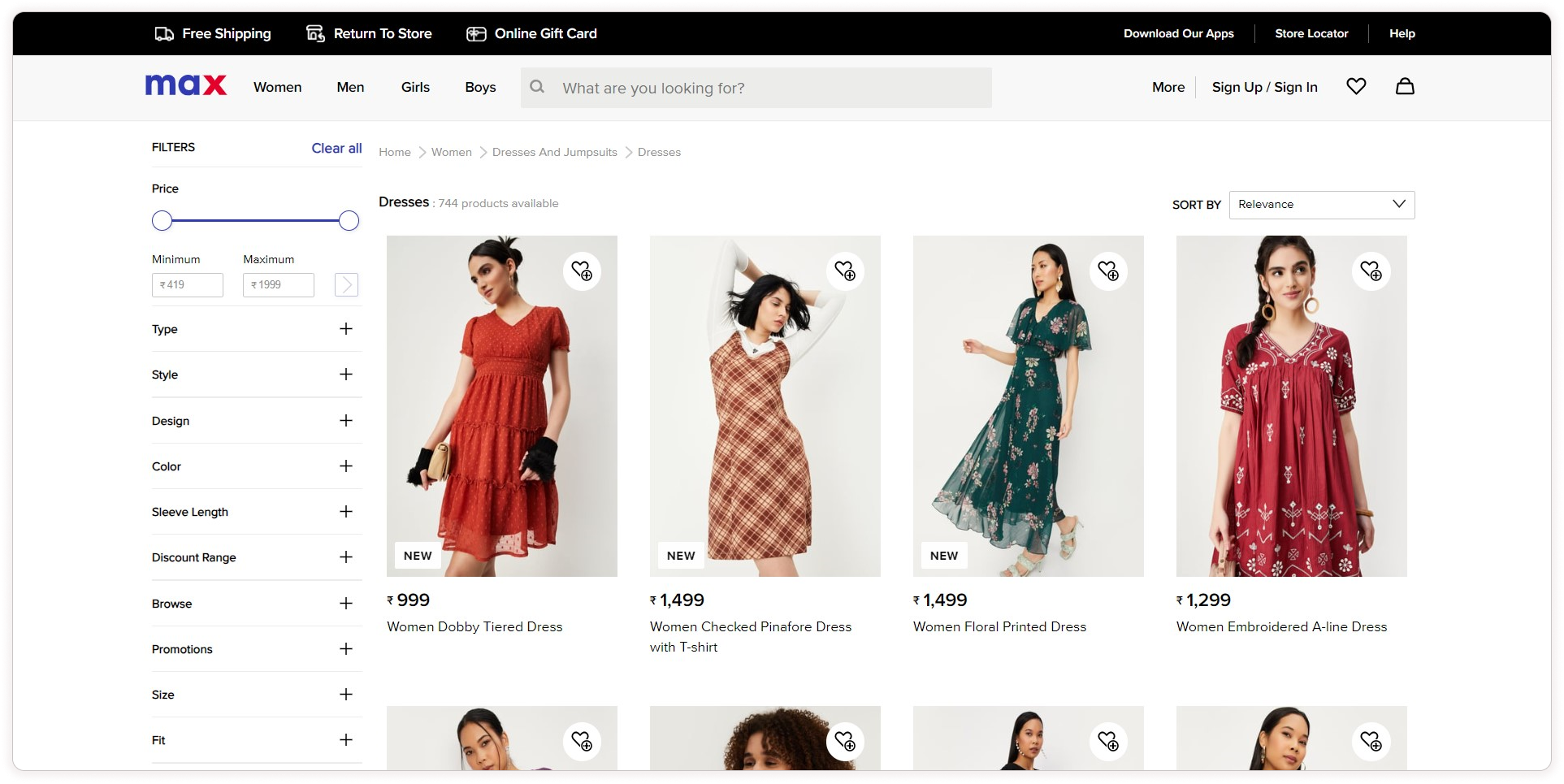Favorite the Women Floral Printed Dress
The width and height of the screenshot is (1564, 784).
pyautogui.click(x=1108, y=271)
